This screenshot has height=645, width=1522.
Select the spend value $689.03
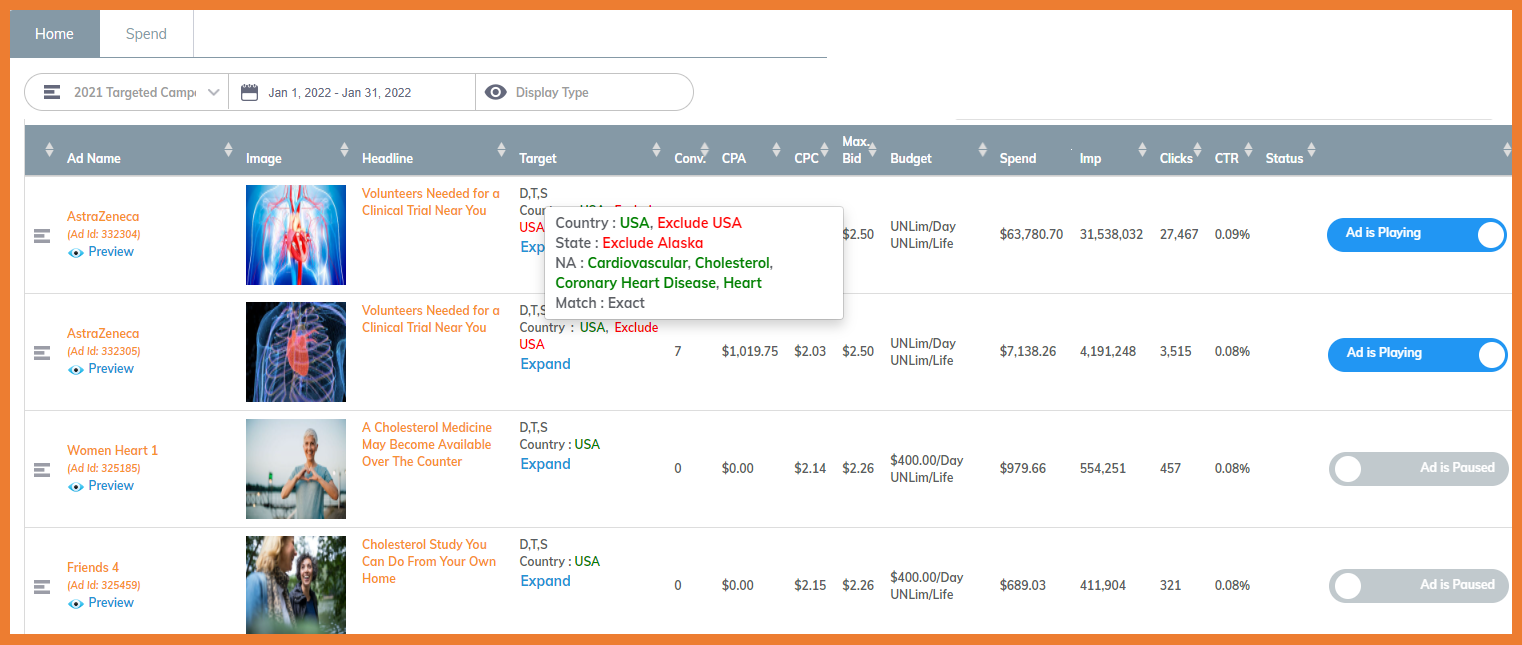click(1024, 586)
